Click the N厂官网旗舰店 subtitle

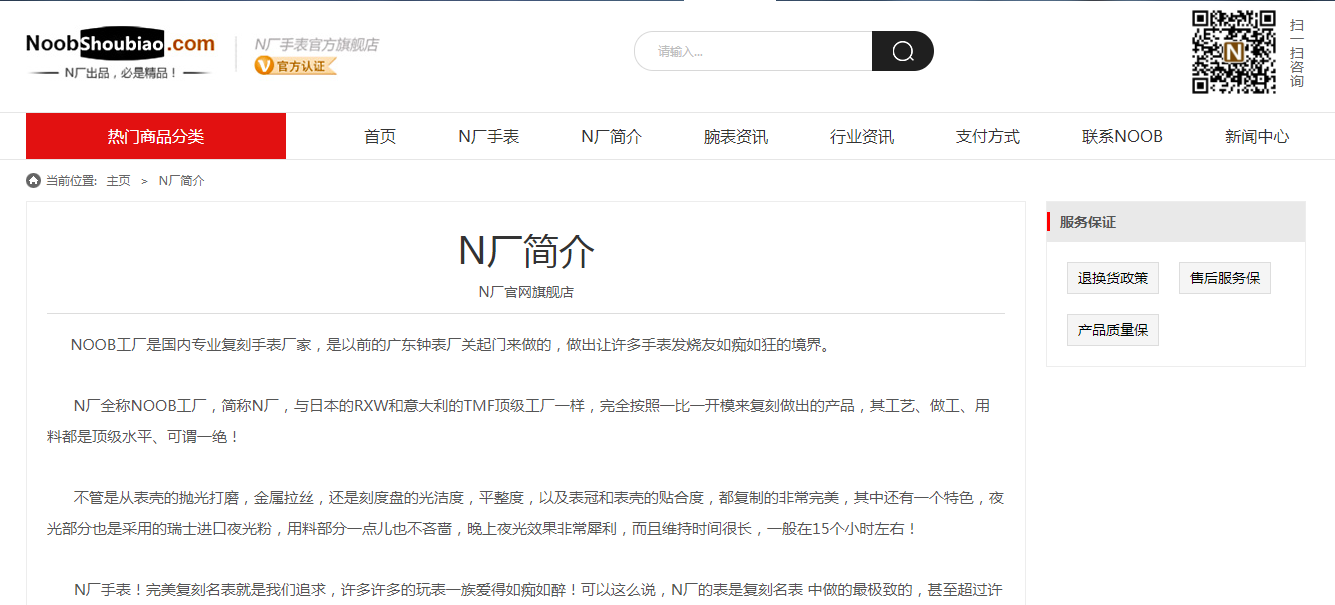pyautogui.click(x=526, y=292)
